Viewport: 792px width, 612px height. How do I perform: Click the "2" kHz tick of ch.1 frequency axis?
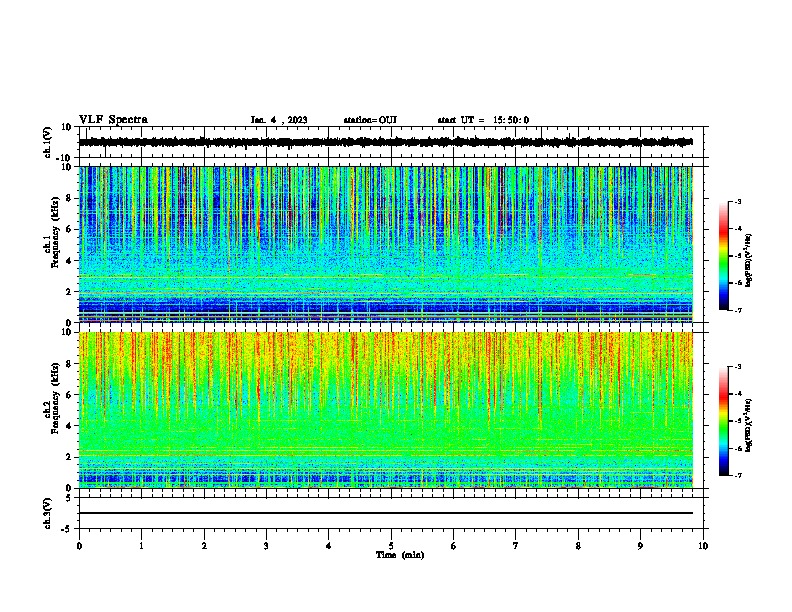point(69,292)
